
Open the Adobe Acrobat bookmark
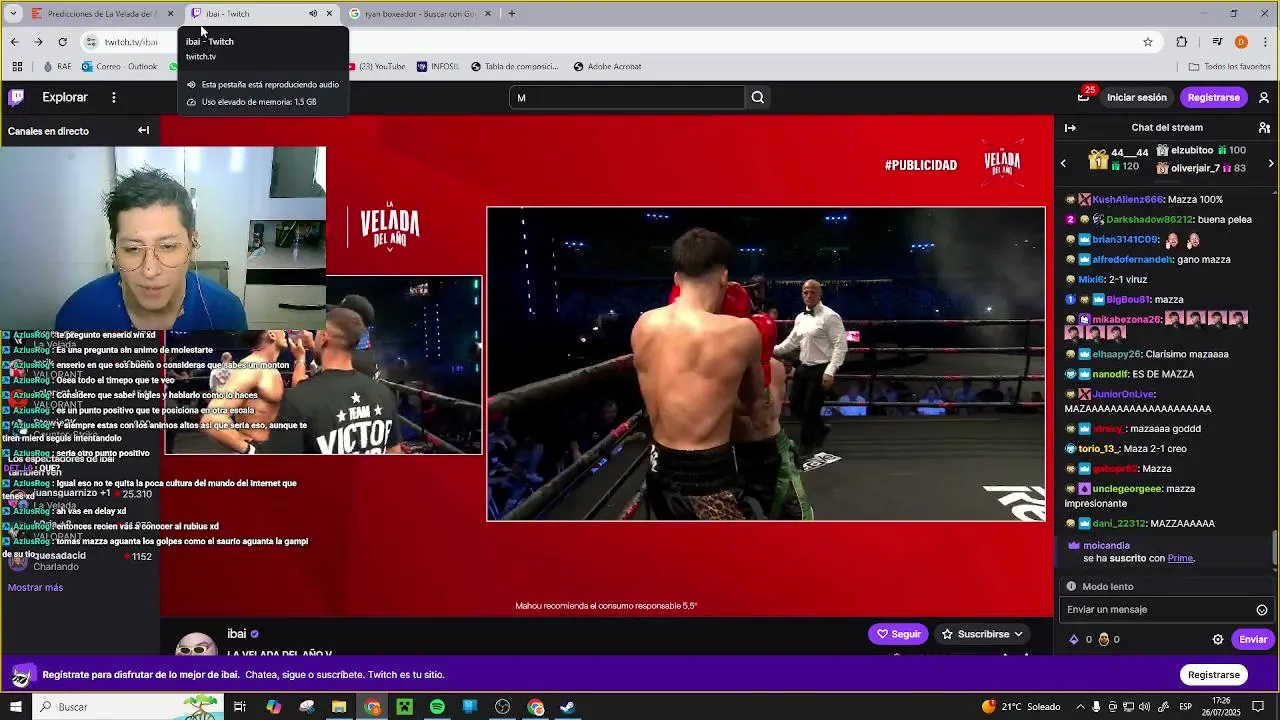coord(607,67)
